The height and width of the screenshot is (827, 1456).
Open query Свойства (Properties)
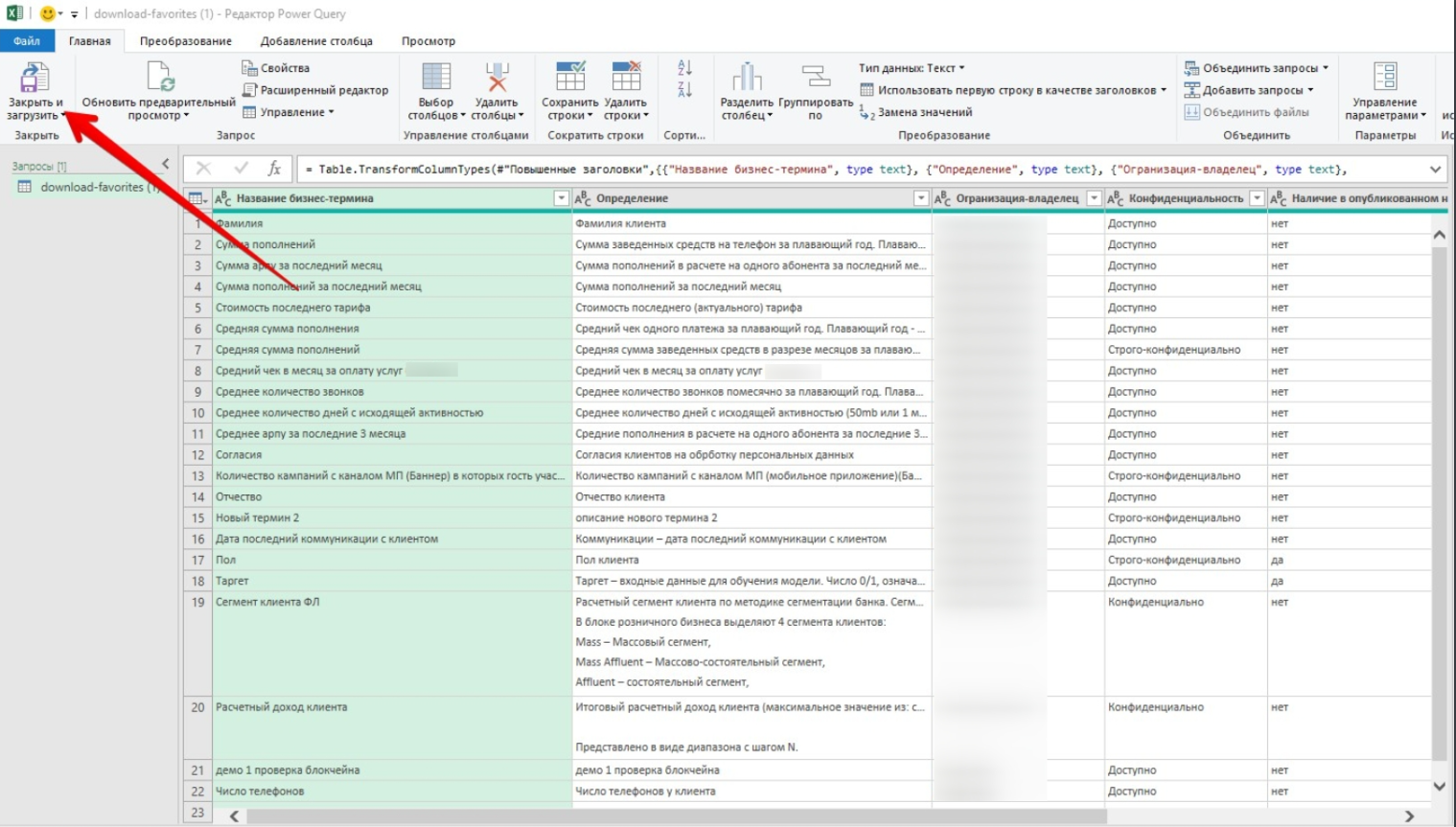[x=276, y=68]
